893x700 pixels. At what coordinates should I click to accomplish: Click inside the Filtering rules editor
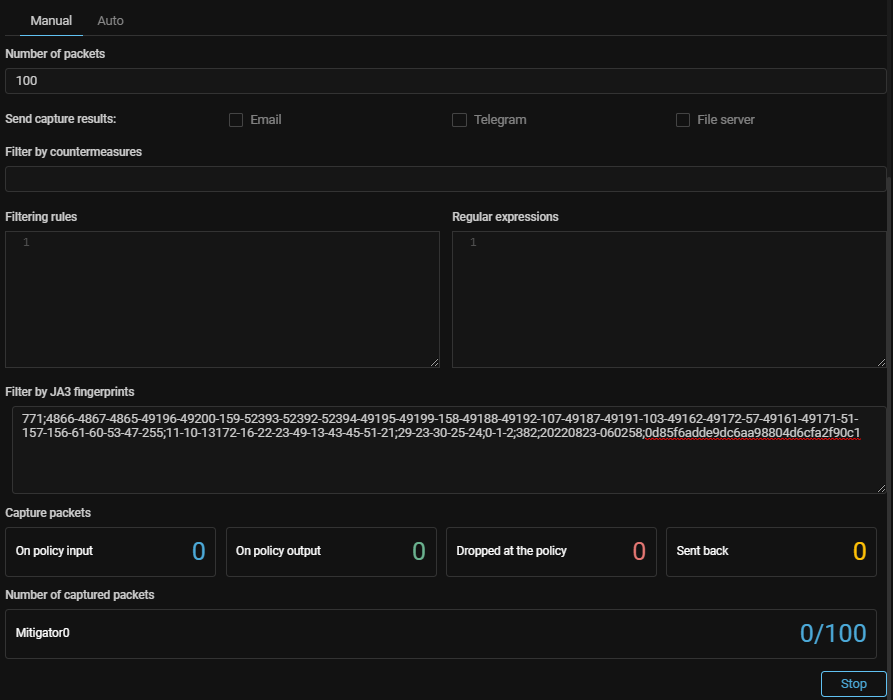pyautogui.click(x=222, y=300)
